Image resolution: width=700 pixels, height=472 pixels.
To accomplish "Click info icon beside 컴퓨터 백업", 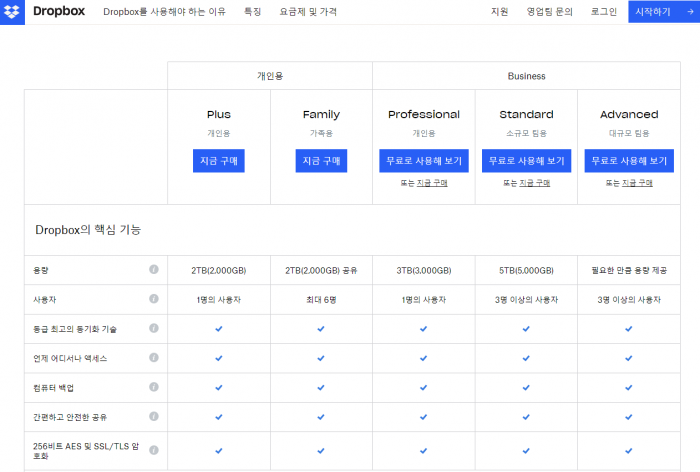I will (154, 387).
